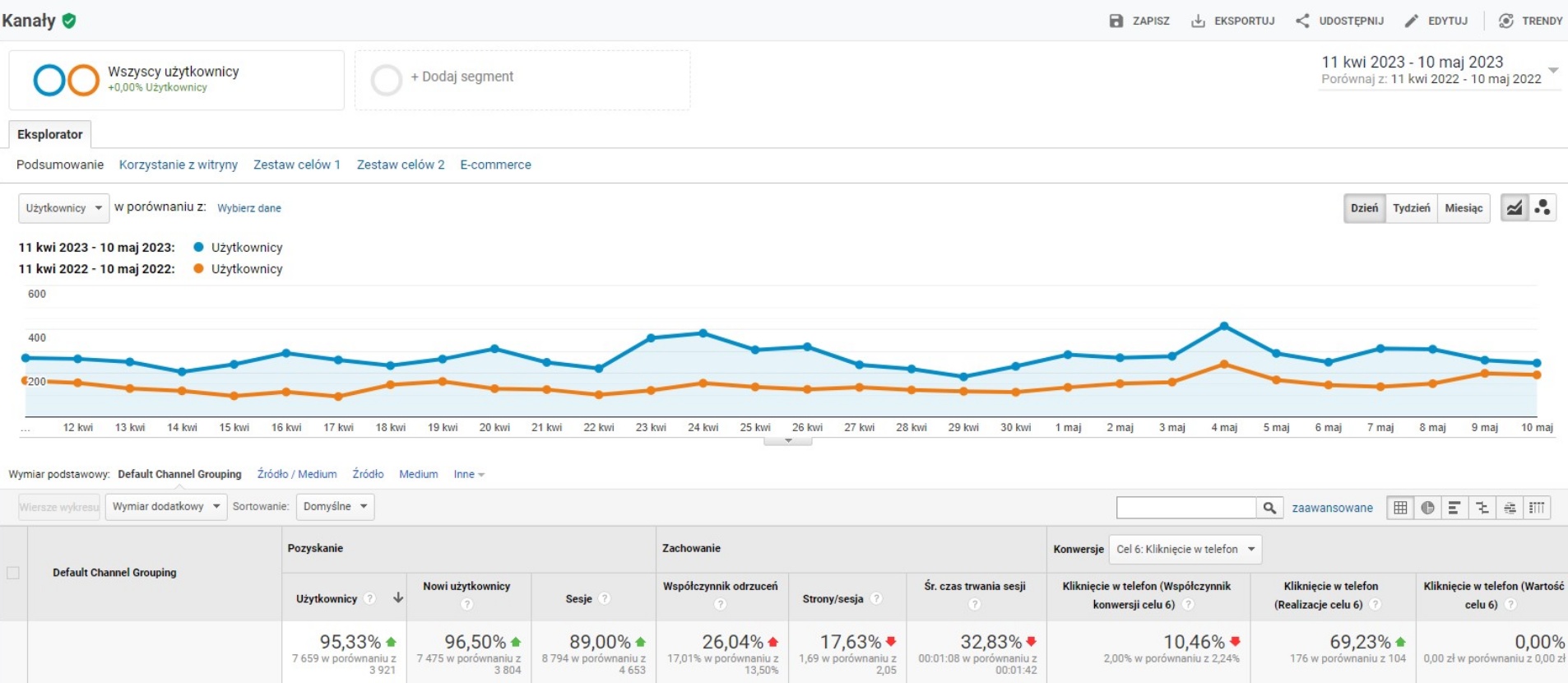The height and width of the screenshot is (683, 1568).
Task: Select the performance bar view icon
Action: tap(1454, 508)
